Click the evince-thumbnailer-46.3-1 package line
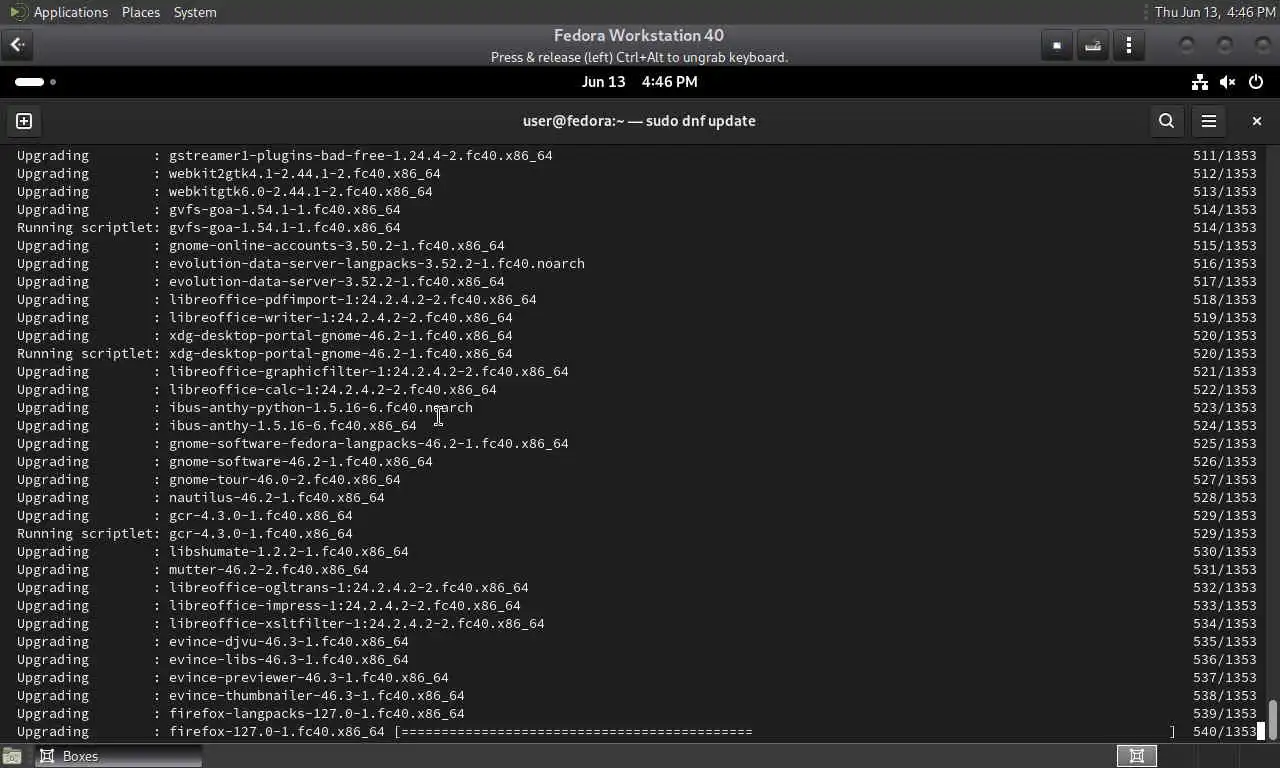1280x768 pixels. (x=241, y=696)
